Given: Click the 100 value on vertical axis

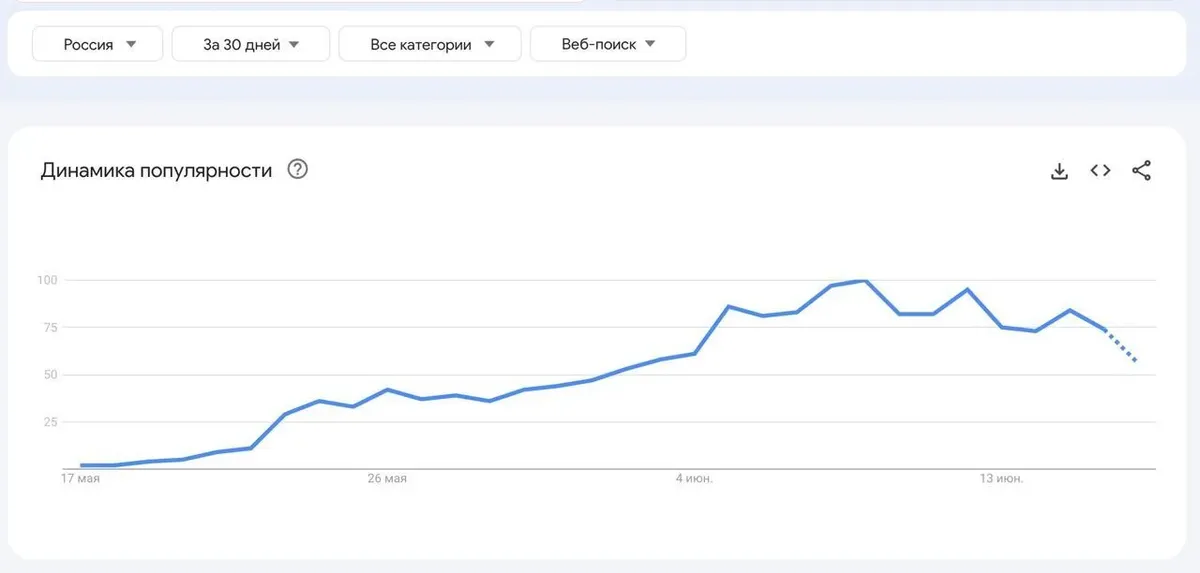Looking at the screenshot, I should pyautogui.click(x=50, y=280).
